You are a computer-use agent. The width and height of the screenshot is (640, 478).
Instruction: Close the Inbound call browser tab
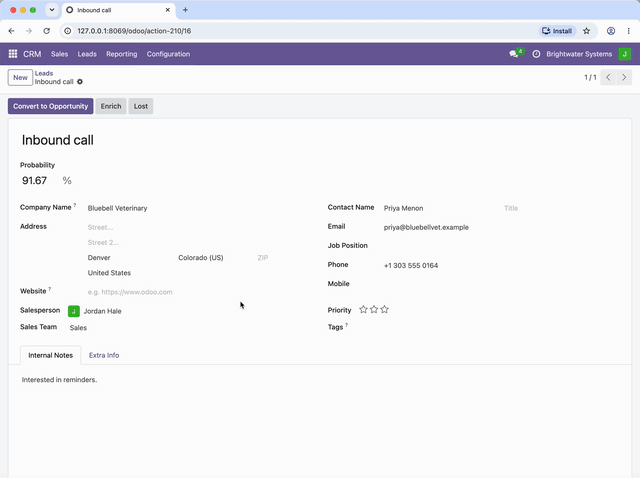point(168,10)
